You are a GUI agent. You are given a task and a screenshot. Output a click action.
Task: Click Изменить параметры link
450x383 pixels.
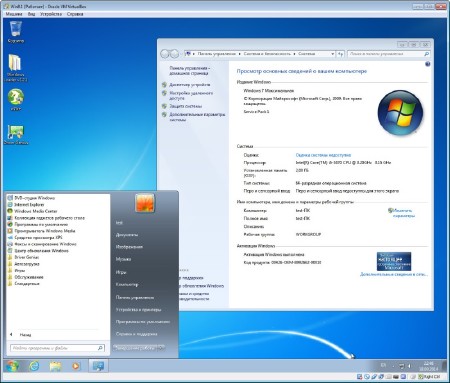[403, 213]
